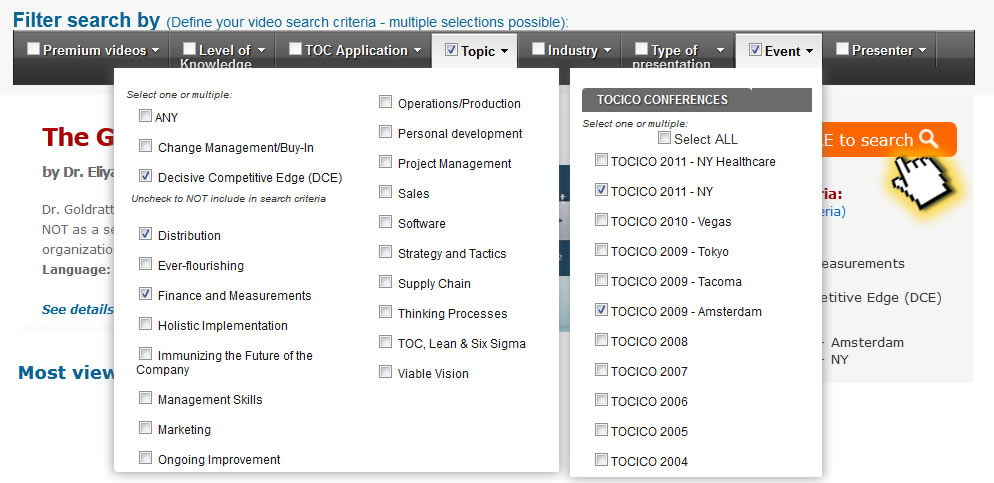
Task: Tick the TOCICO 2010 - Vegas checkbox
Action: 601,221
